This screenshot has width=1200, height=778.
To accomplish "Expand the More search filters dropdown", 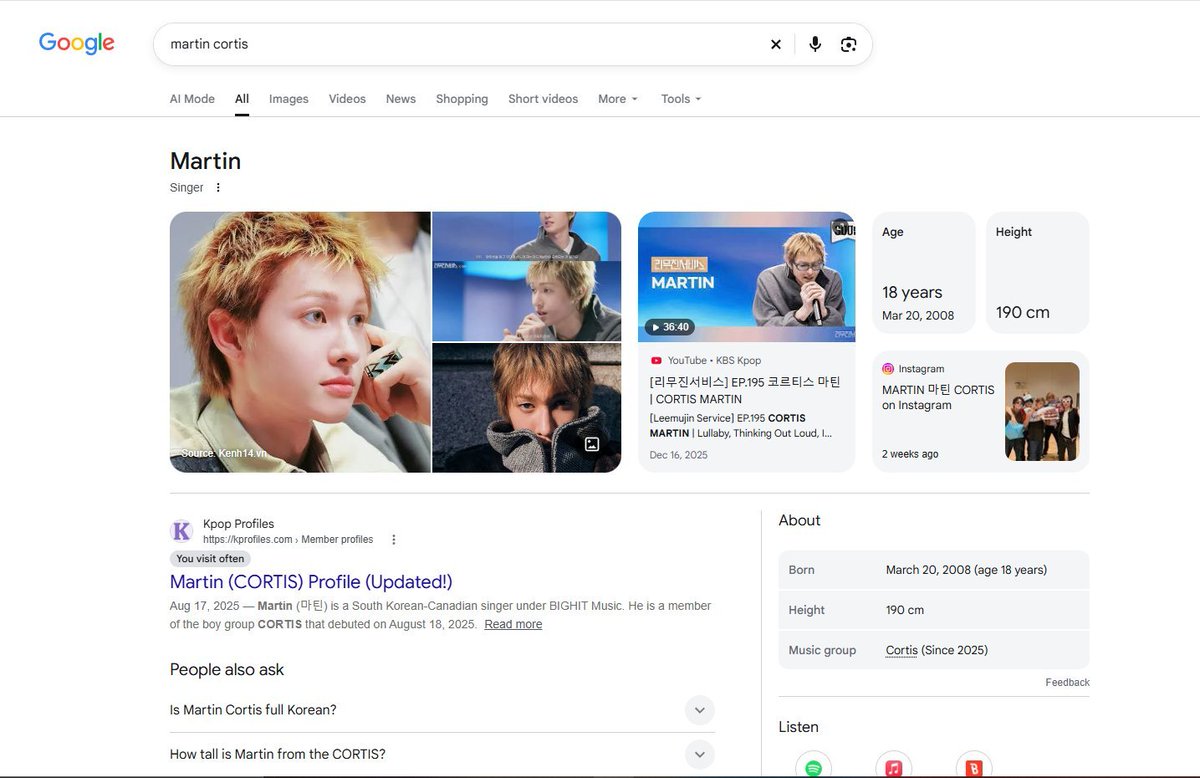I will [x=618, y=99].
